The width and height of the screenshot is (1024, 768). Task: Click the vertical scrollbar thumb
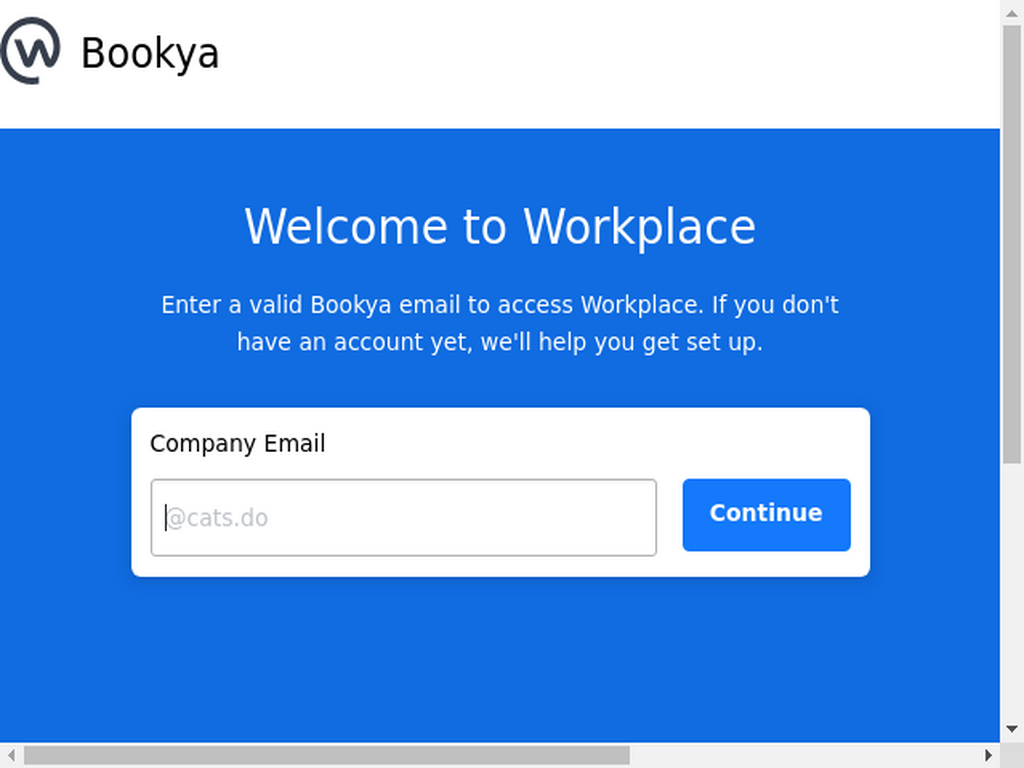(1012, 244)
